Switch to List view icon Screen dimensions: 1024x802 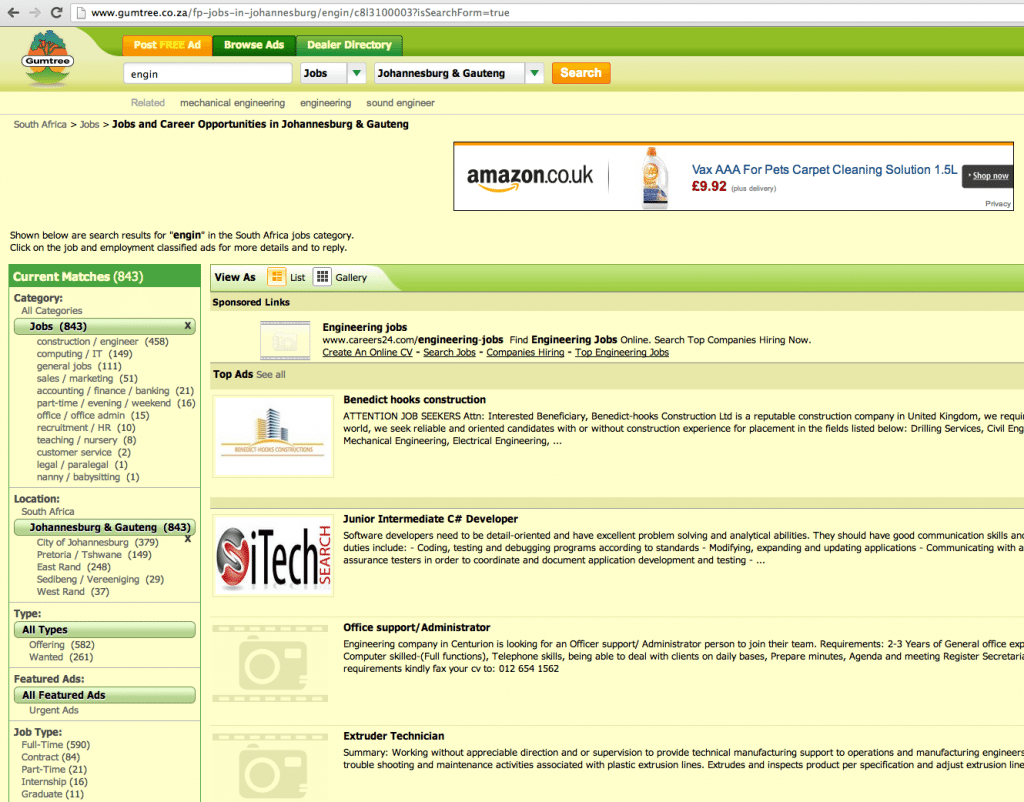click(x=277, y=277)
